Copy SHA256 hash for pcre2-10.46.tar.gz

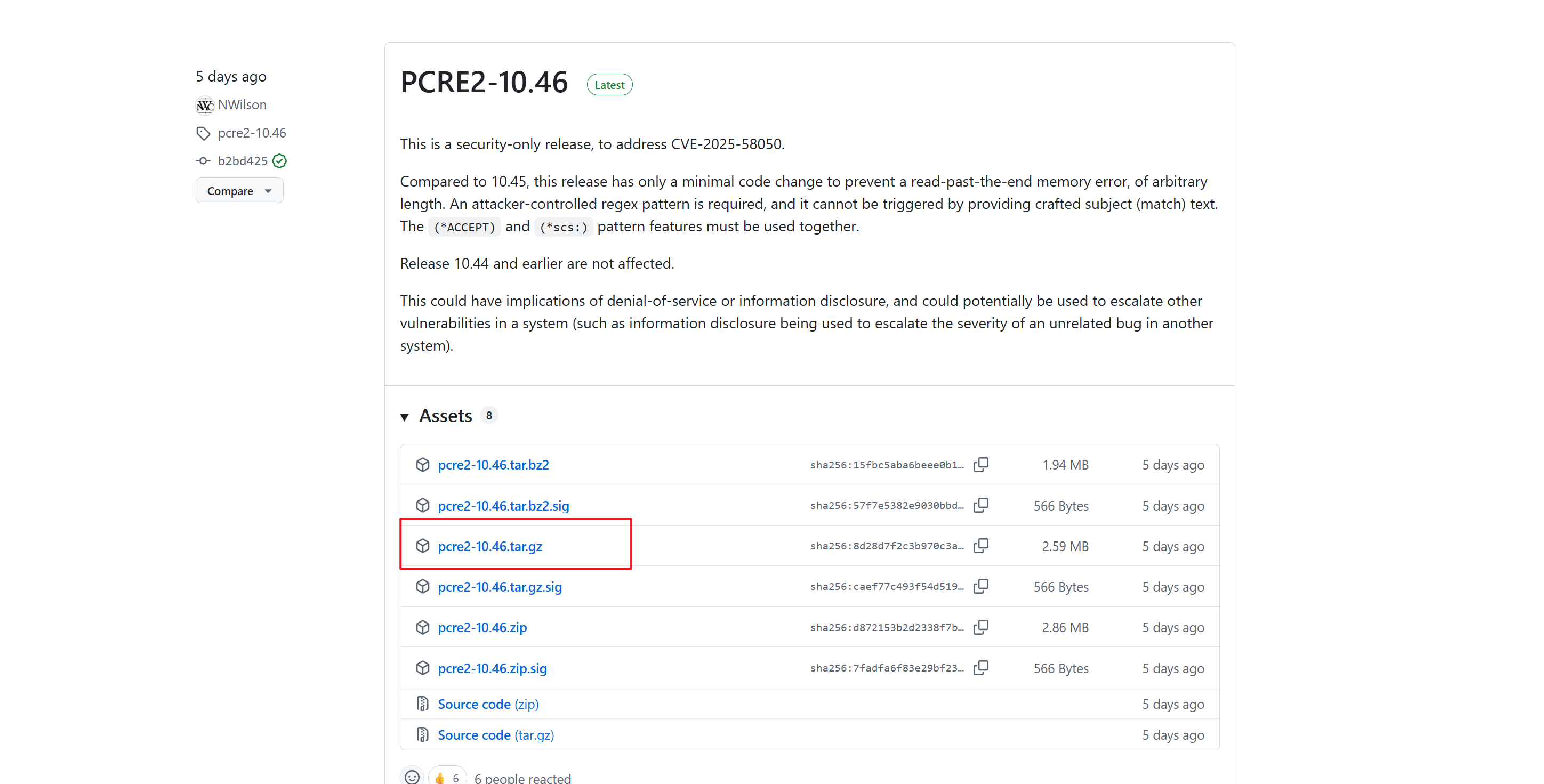coord(981,545)
